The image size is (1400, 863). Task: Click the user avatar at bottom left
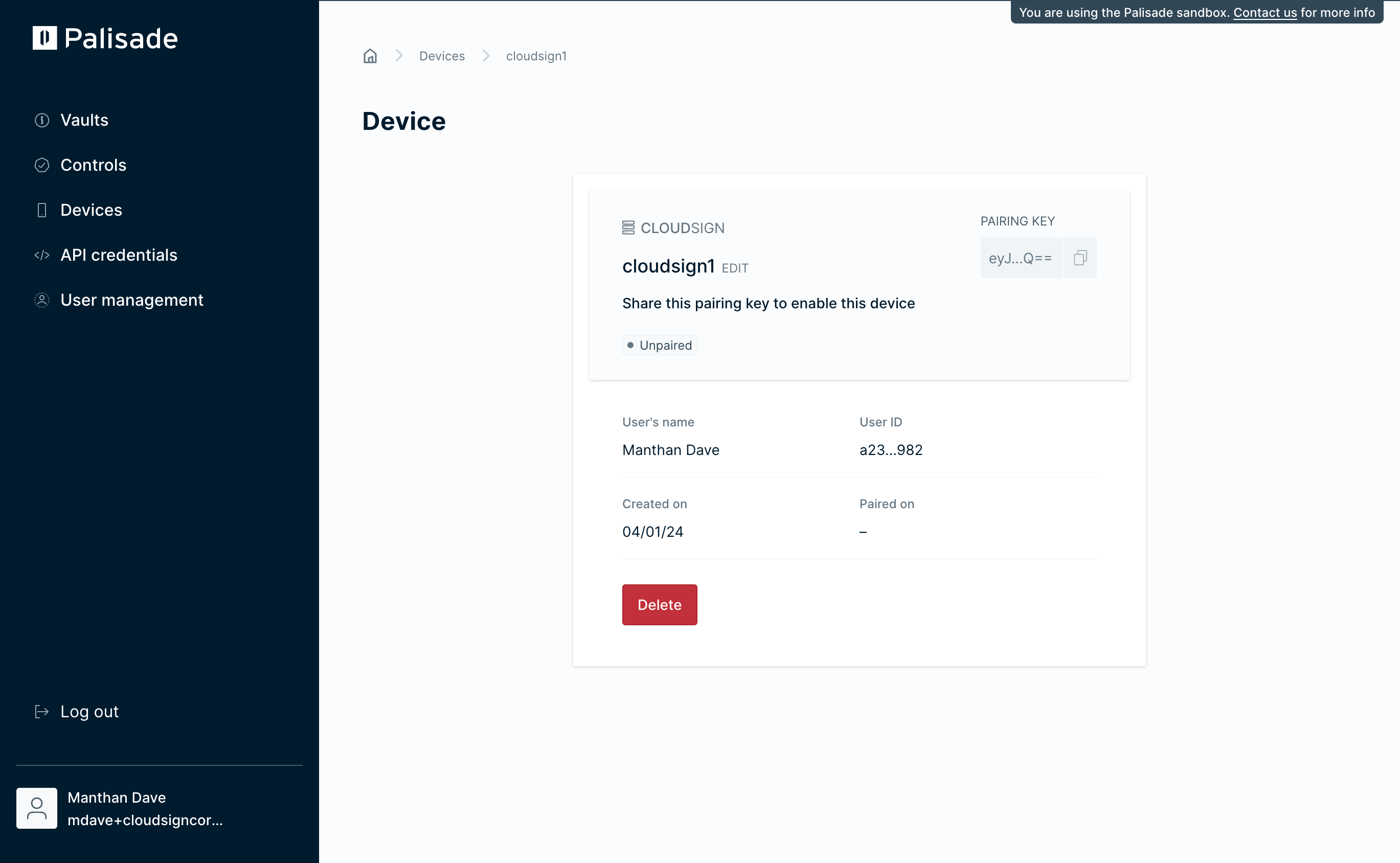pos(36,808)
